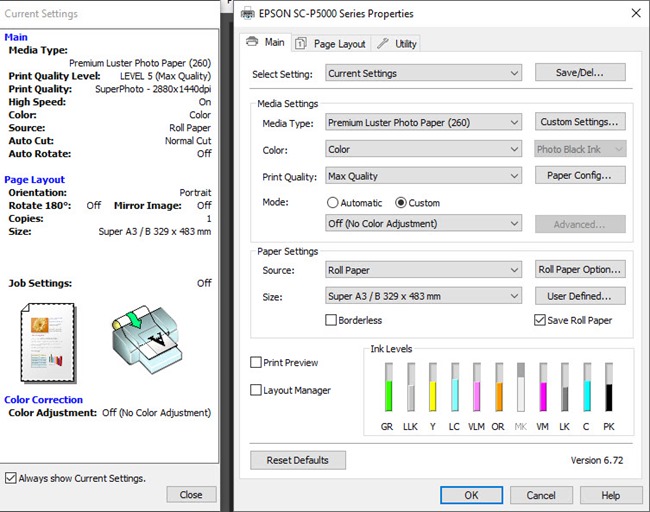Open the paper Source dropdown
Screen dimensions: 650x512
click(x=423, y=270)
